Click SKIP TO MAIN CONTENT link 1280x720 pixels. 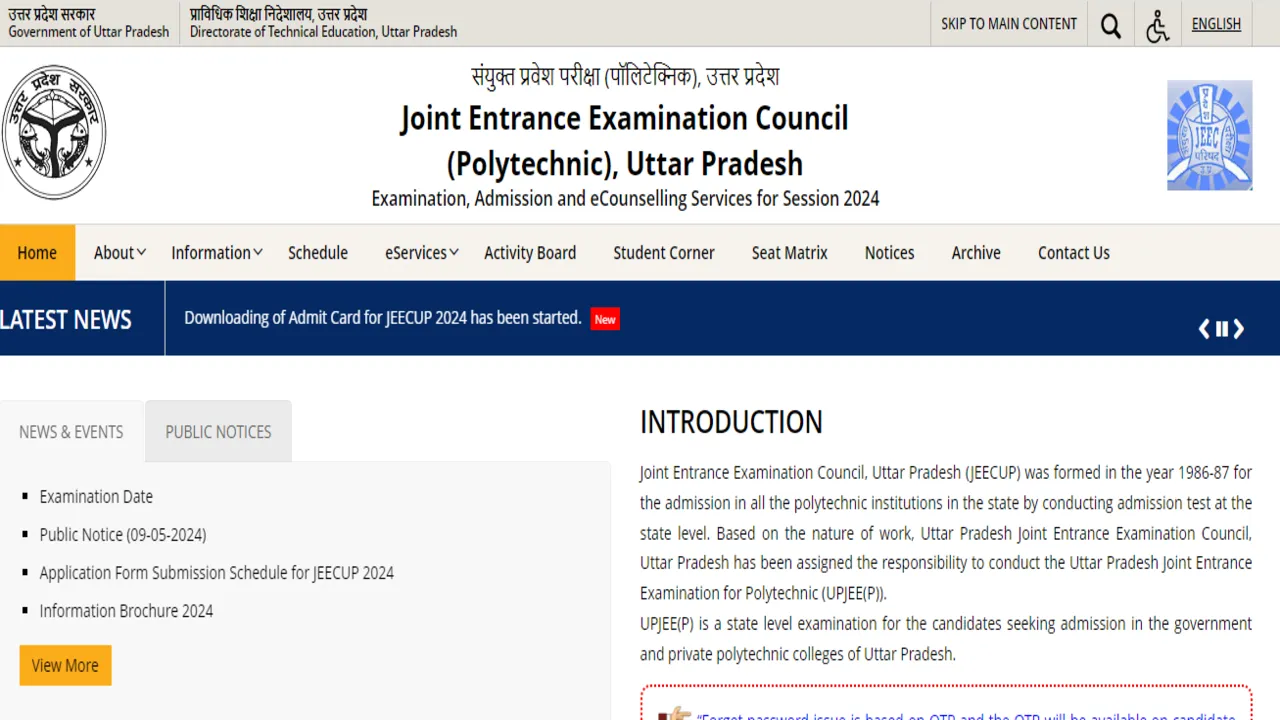1008,24
